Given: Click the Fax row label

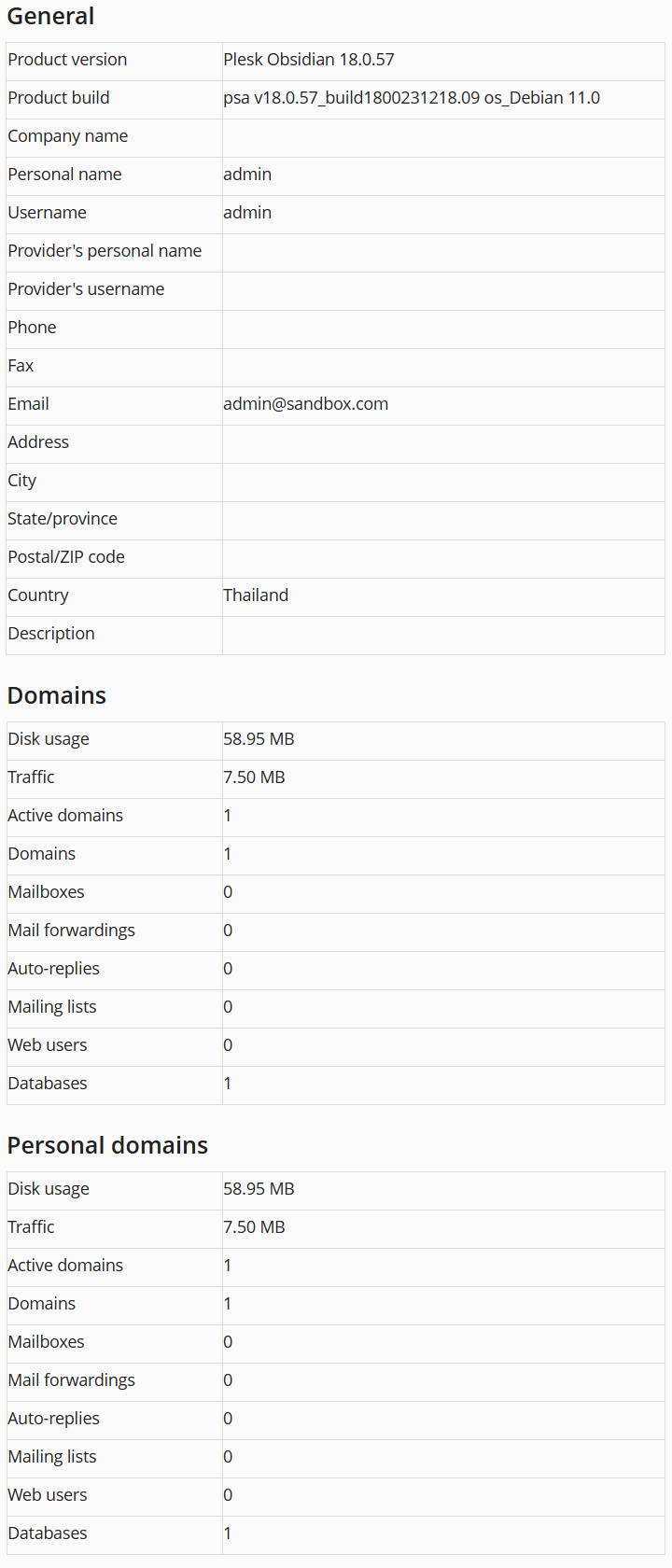Looking at the screenshot, I should tap(21, 366).
